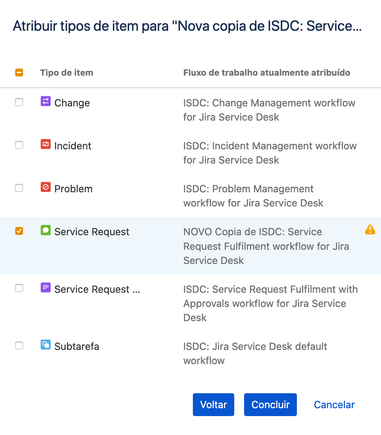Check the Subtarefa checkbox
Viewport: 381px width, 435px height.
(19, 346)
